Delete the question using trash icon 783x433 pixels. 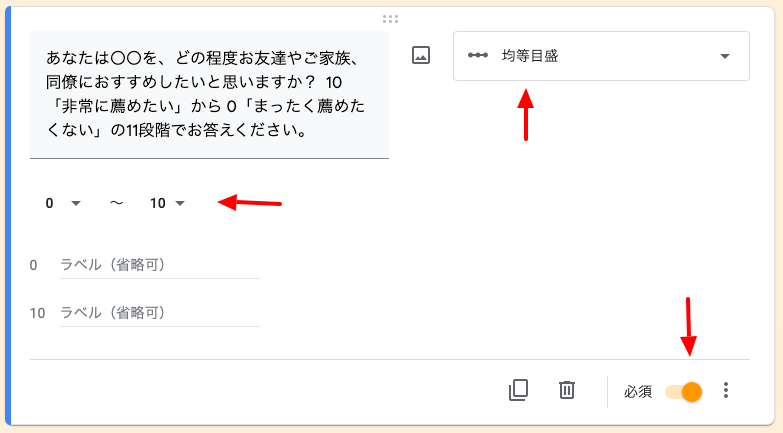tap(567, 390)
